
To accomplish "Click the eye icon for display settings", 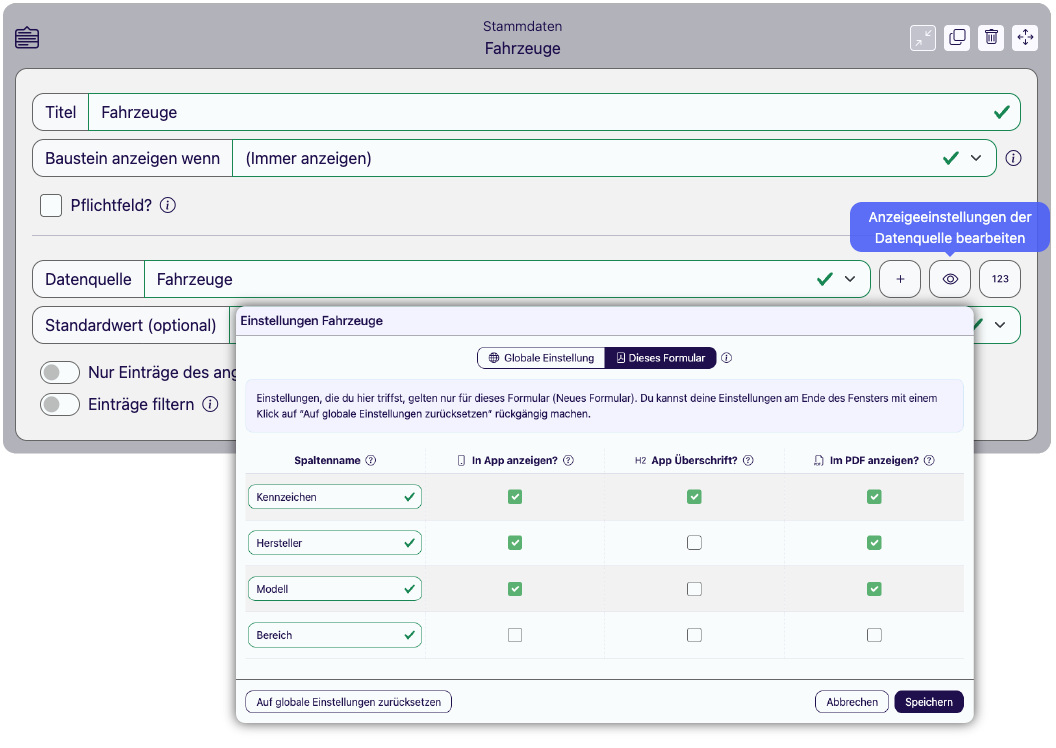I will coord(950,279).
